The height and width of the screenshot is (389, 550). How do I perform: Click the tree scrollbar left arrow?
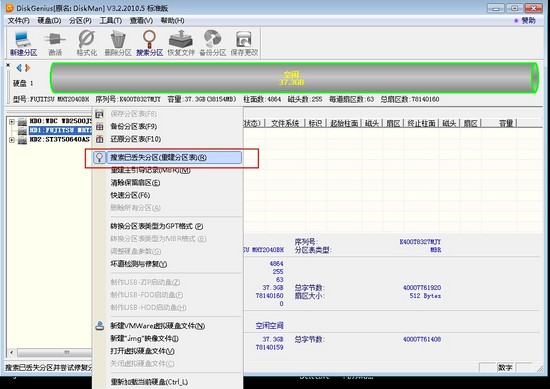coord(12,352)
